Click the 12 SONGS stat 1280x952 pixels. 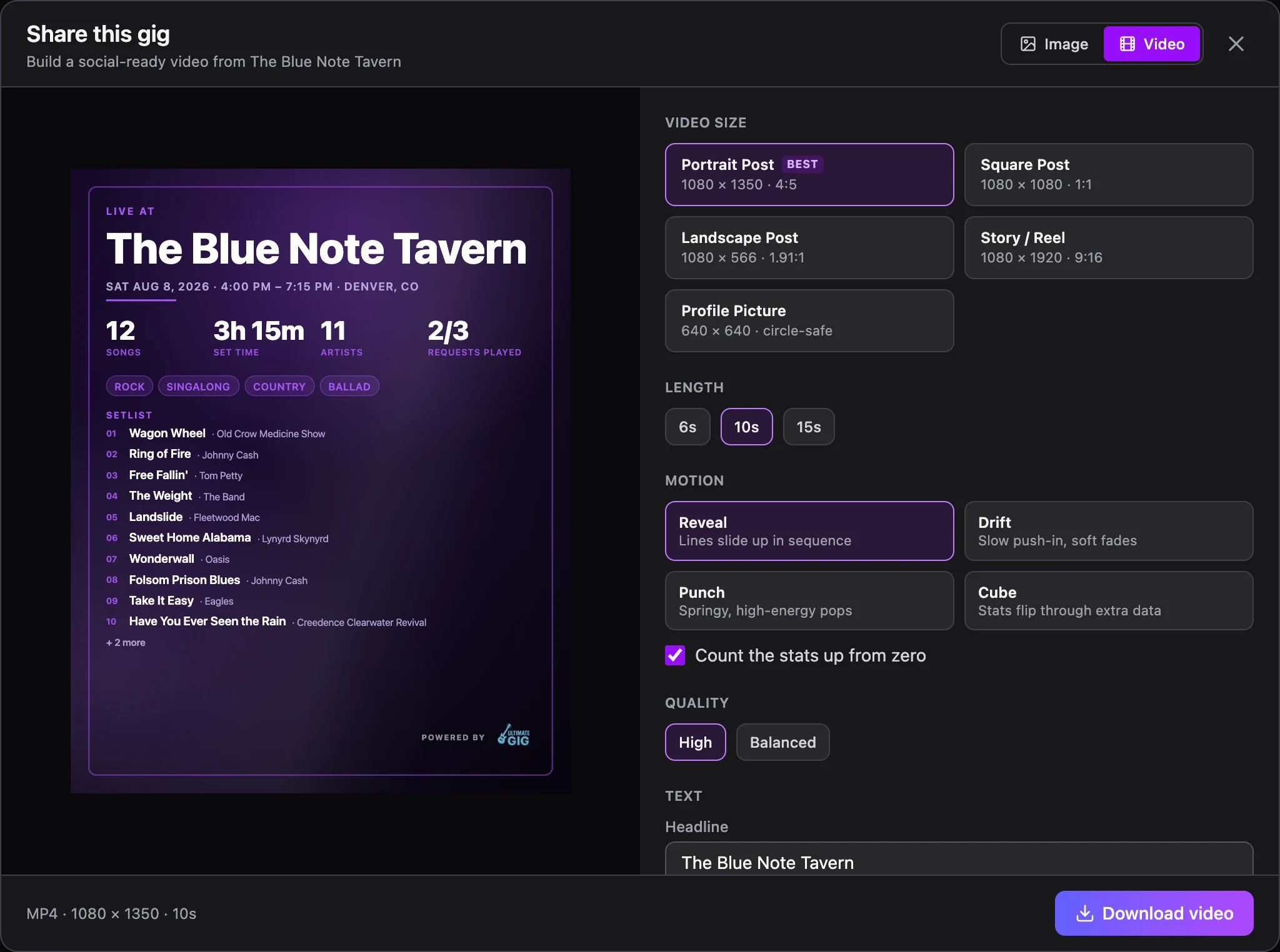point(124,337)
